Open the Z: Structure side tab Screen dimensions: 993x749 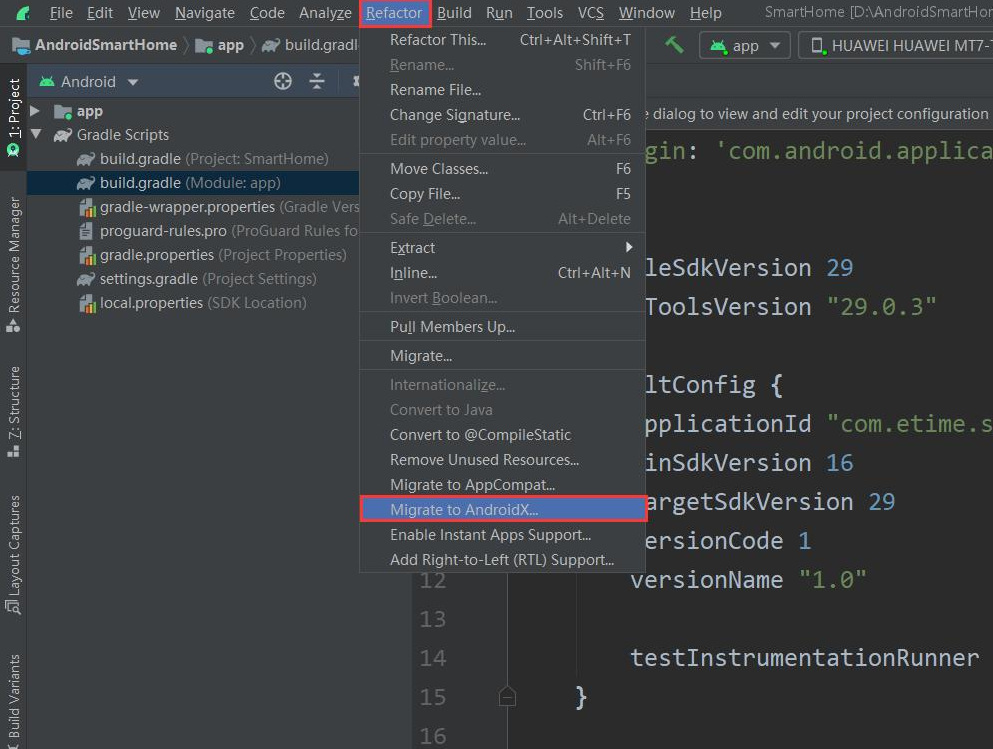13,412
